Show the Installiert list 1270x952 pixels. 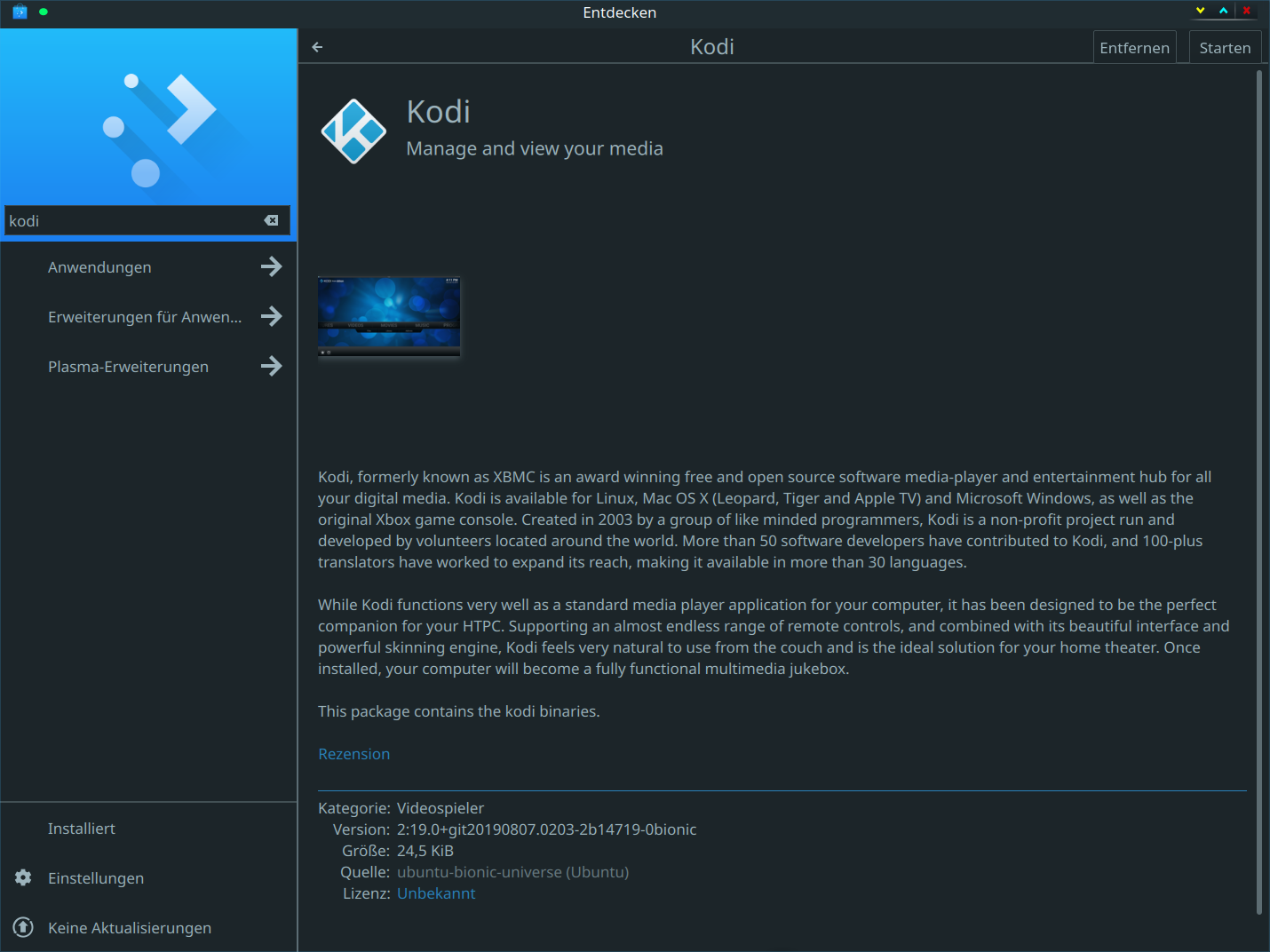pos(149,828)
